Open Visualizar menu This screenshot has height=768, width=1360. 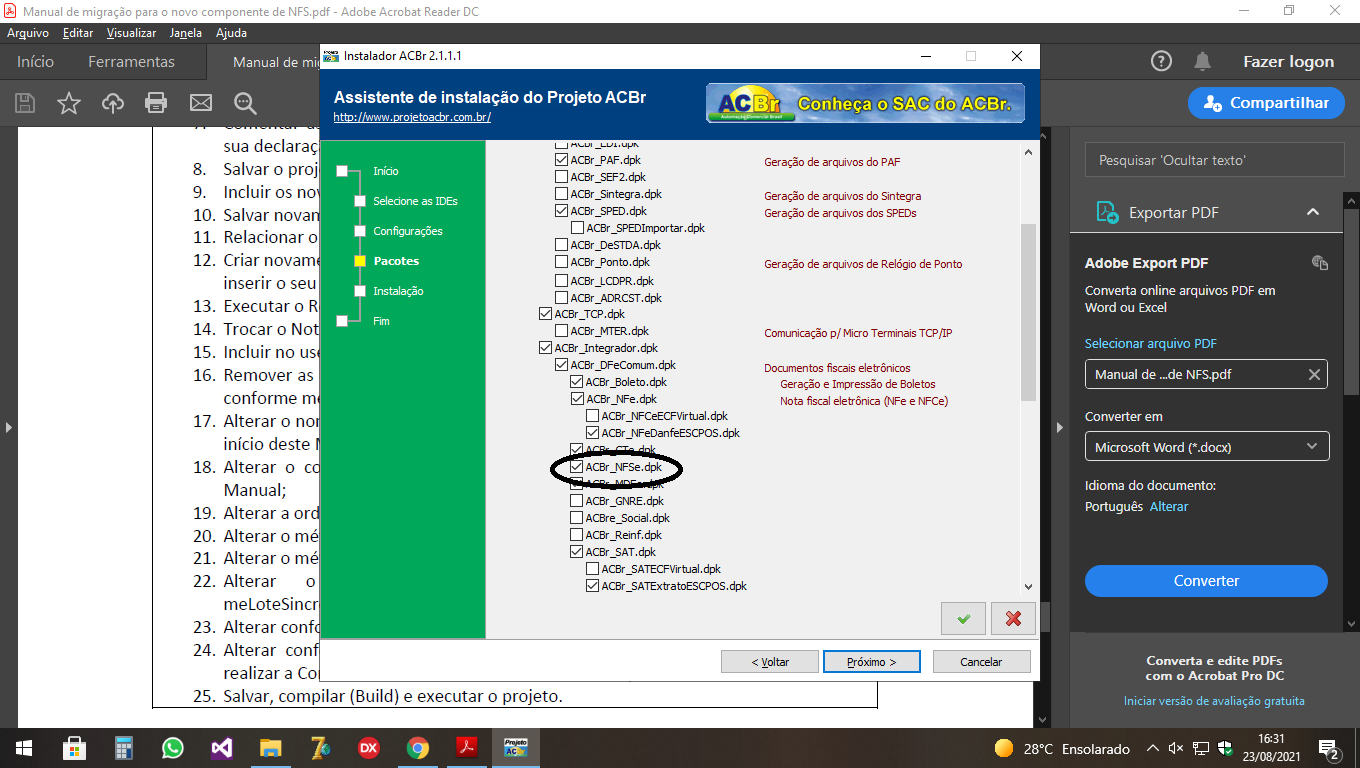point(132,33)
